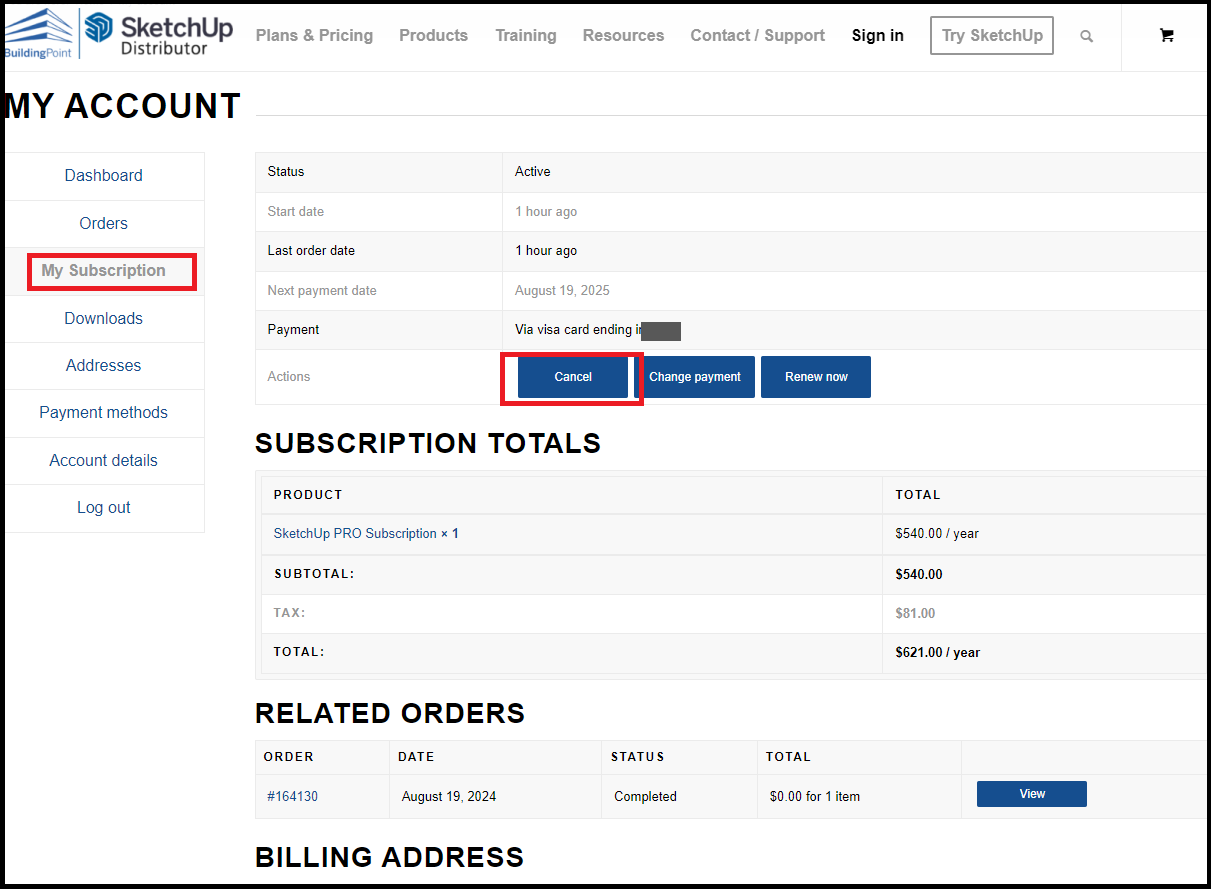This screenshot has height=889, width=1211.
Task: Click the SketchUp Distributor logo
Action: (159, 34)
